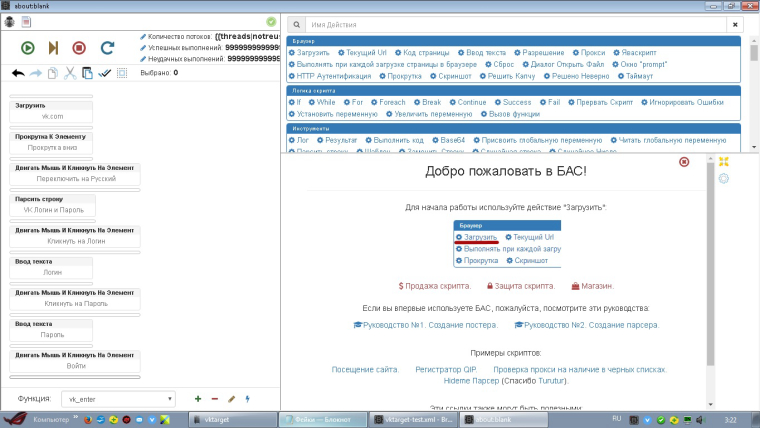Click the Имя Действия search field

coord(500,23)
